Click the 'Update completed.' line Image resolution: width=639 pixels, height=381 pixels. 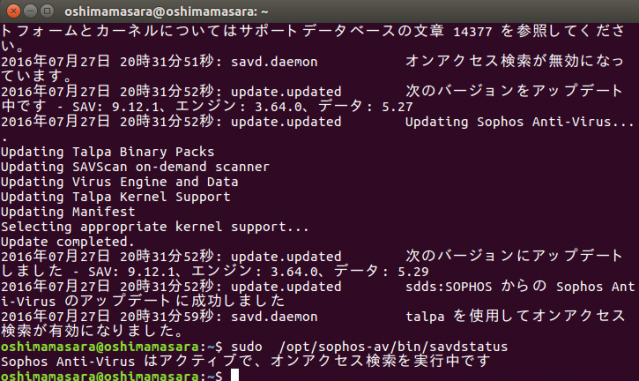pos(67,242)
